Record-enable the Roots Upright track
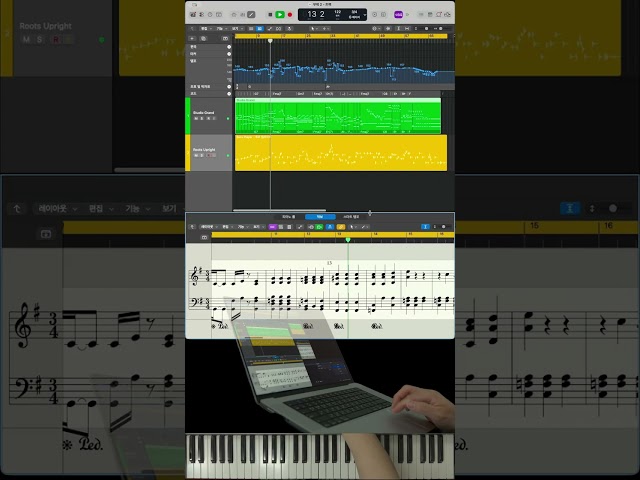 [x=209, y=156]
